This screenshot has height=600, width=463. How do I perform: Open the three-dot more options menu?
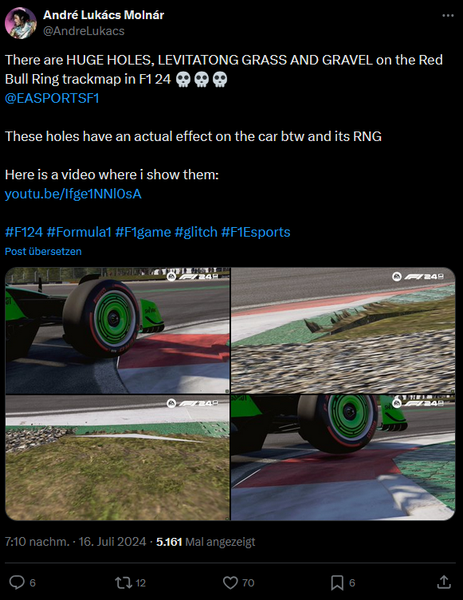pyautogui.click(x=448, y=16)
